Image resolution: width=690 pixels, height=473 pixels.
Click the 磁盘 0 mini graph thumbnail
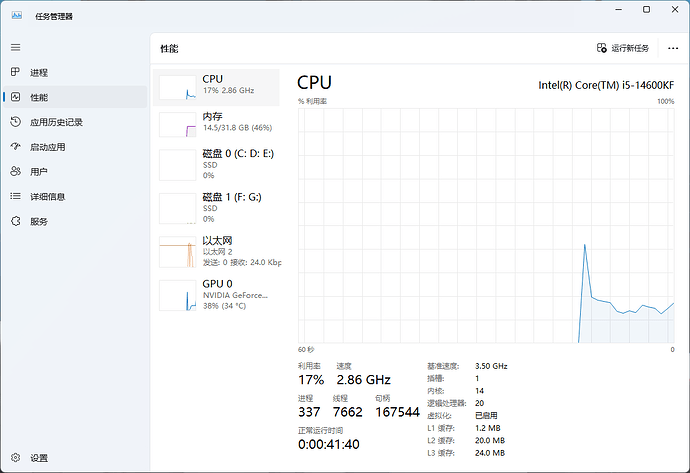(177, 165)
